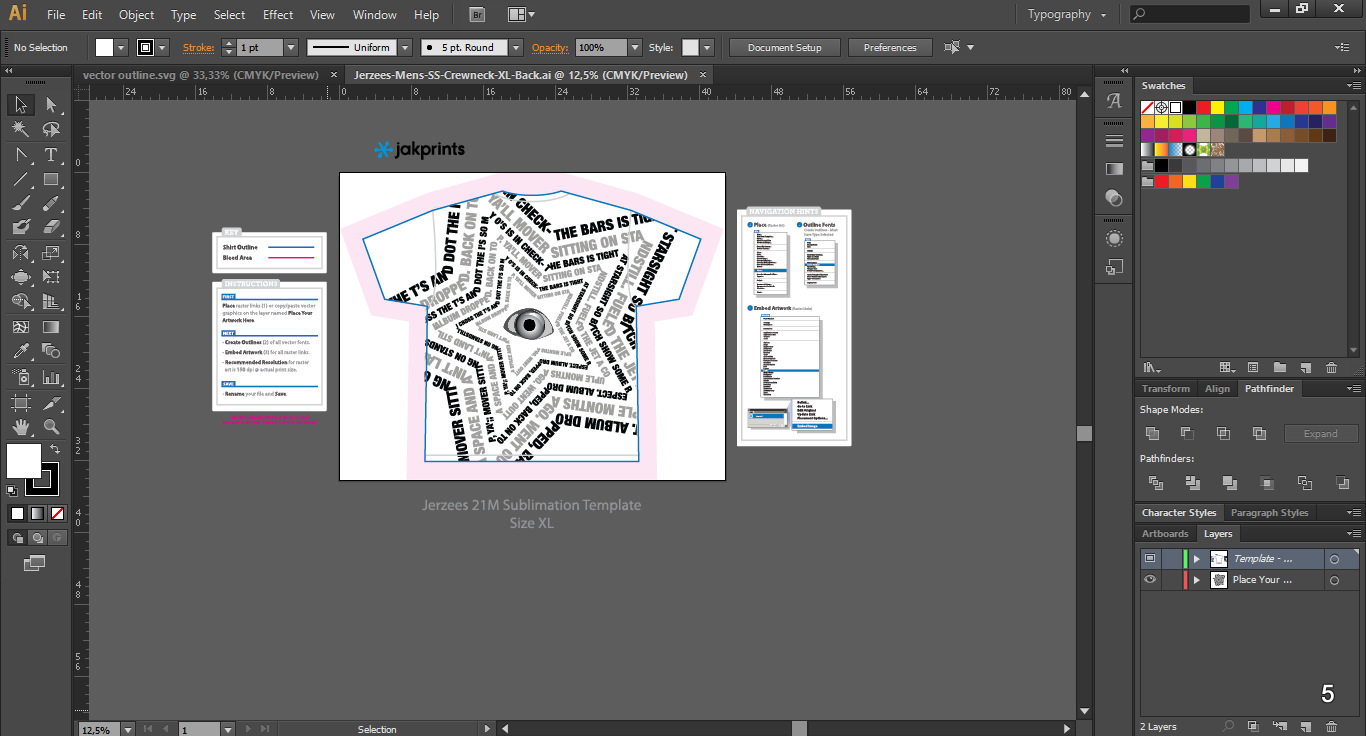Select the Gradient tool
The image size is (1366, 736).
pos(52,326)
